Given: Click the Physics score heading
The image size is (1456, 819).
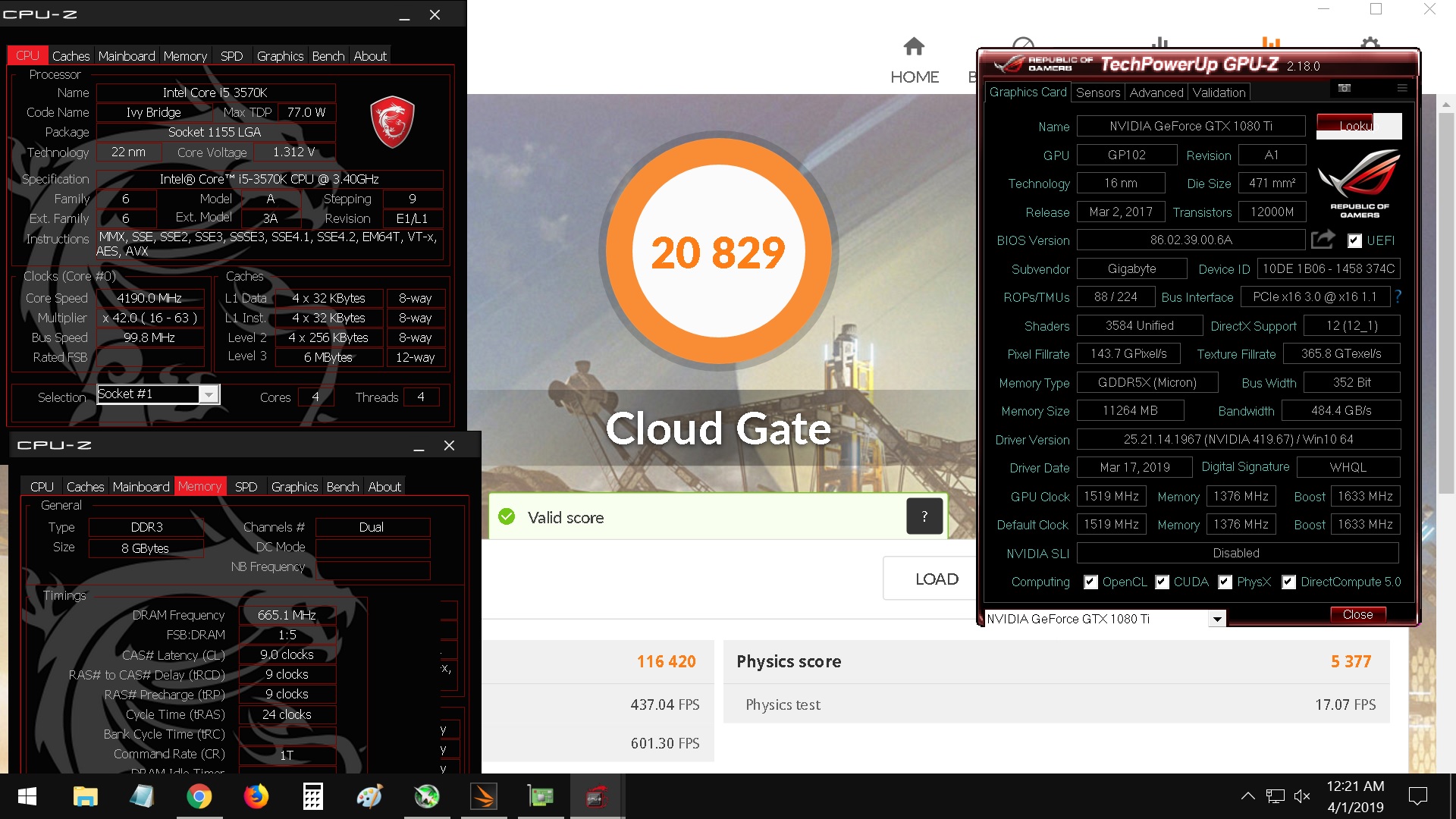Looking at the screenshot, I should (789, 661).
